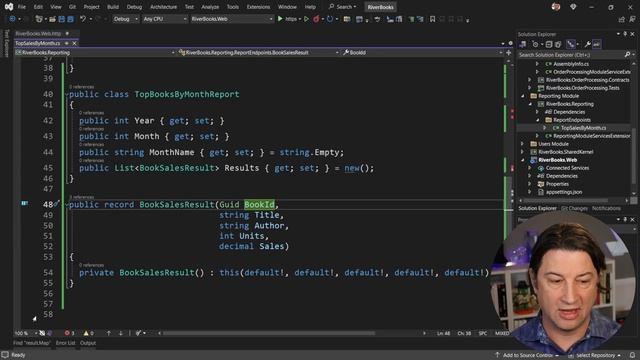Screen dimensions: 640x360
Task: Click the bookmark toolbar icon
Action: tap(432, 19)
